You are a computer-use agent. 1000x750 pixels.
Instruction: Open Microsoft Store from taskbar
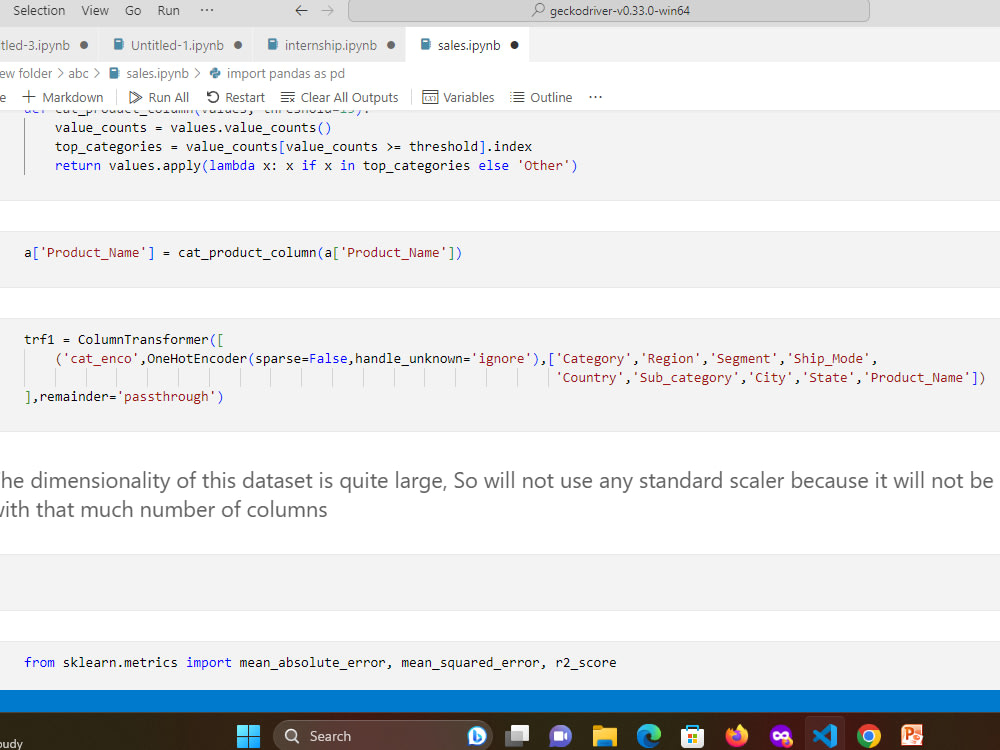pos(692,736)
